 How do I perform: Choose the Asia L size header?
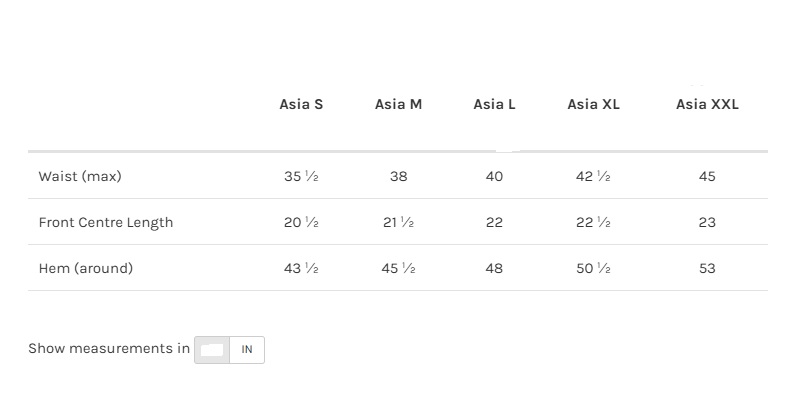(494, 104)
